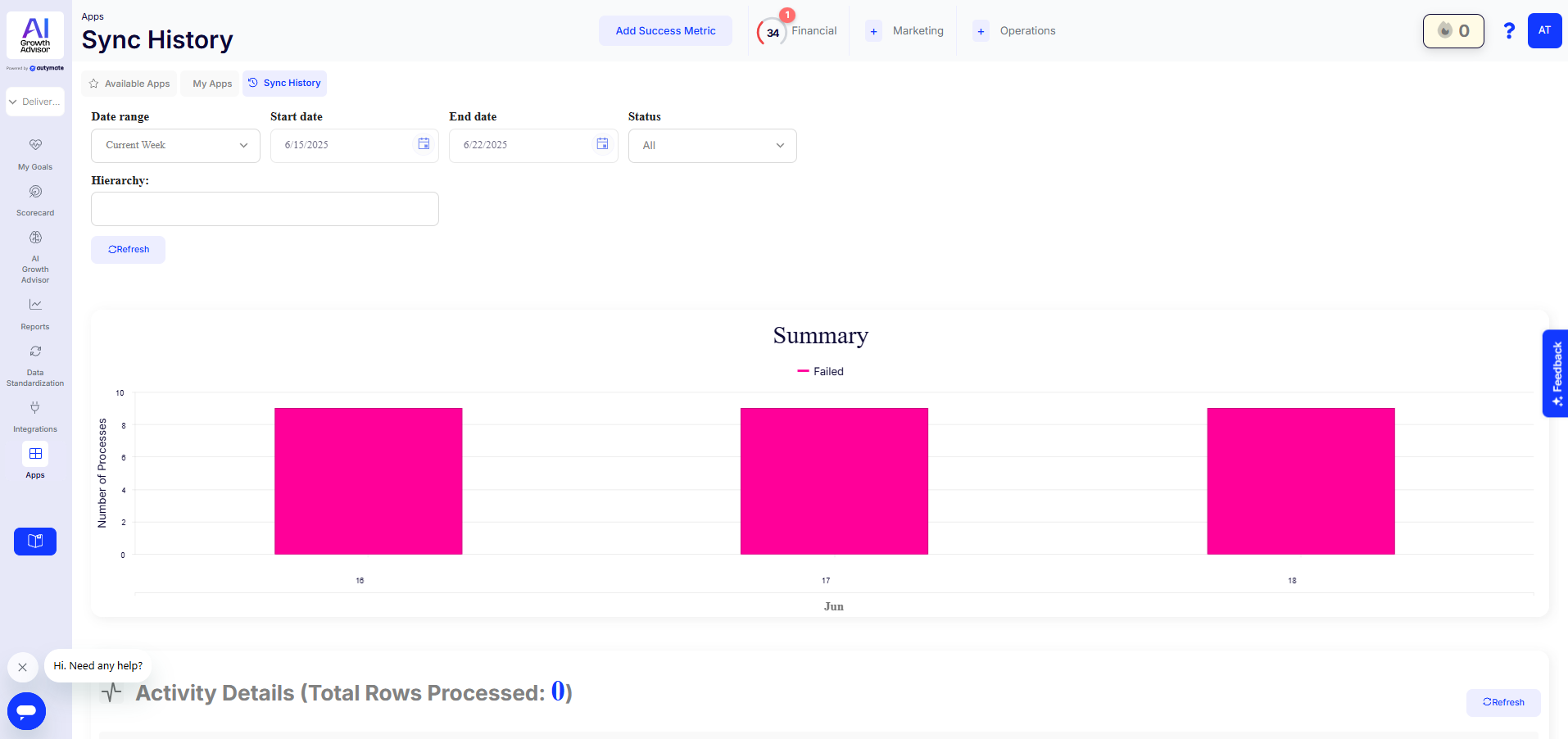This screenshot has height=739, width=1568.
Task: Click the Refresh button below Hierarchy
Action: pos(129,250)
